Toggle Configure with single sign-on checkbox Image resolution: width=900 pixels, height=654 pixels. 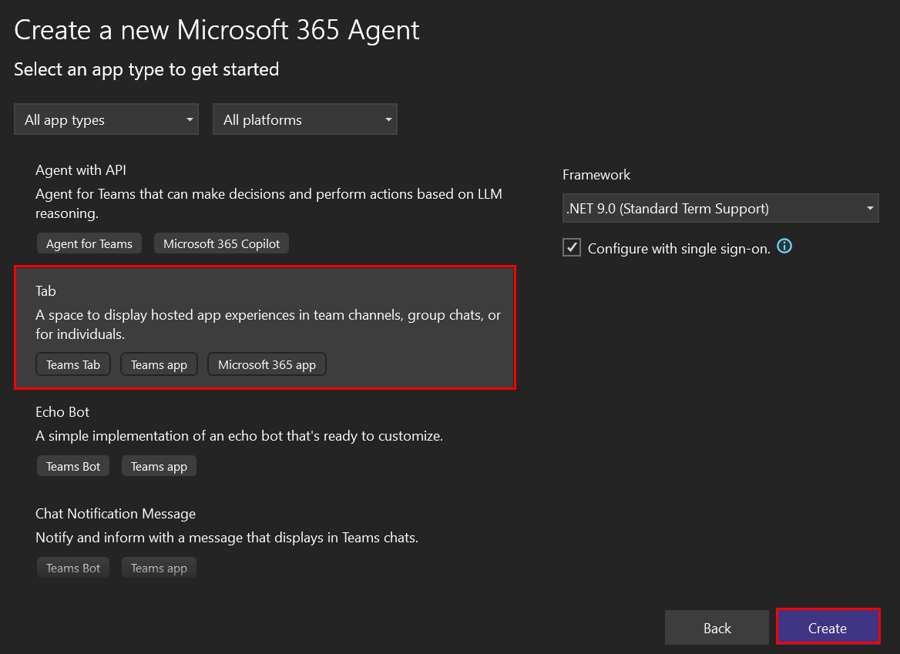[x=572, y=248]
